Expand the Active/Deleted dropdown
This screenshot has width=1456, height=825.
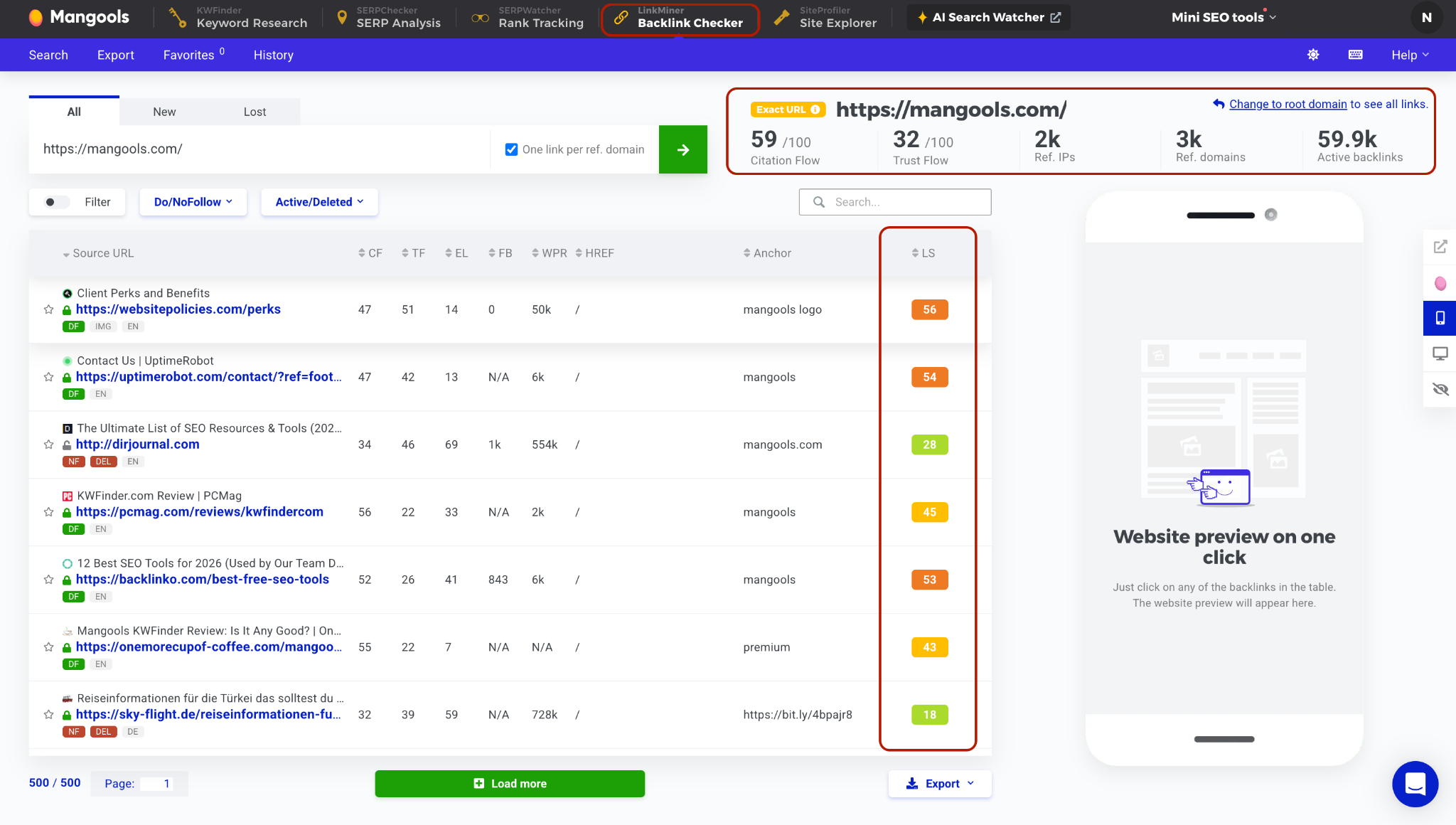[319, 202]
